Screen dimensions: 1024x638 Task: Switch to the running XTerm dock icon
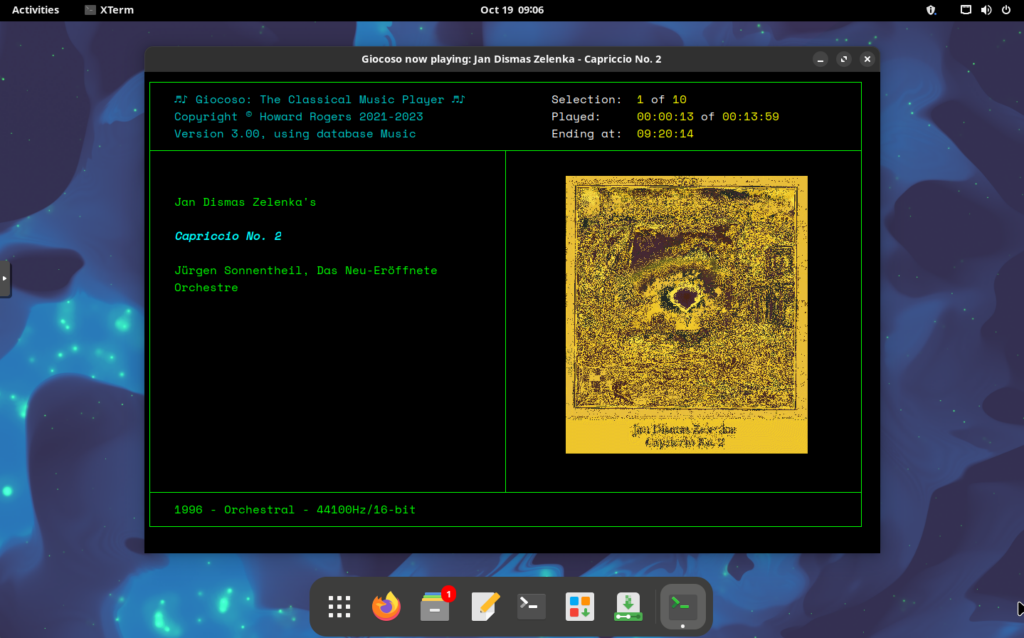pos(682,607)
